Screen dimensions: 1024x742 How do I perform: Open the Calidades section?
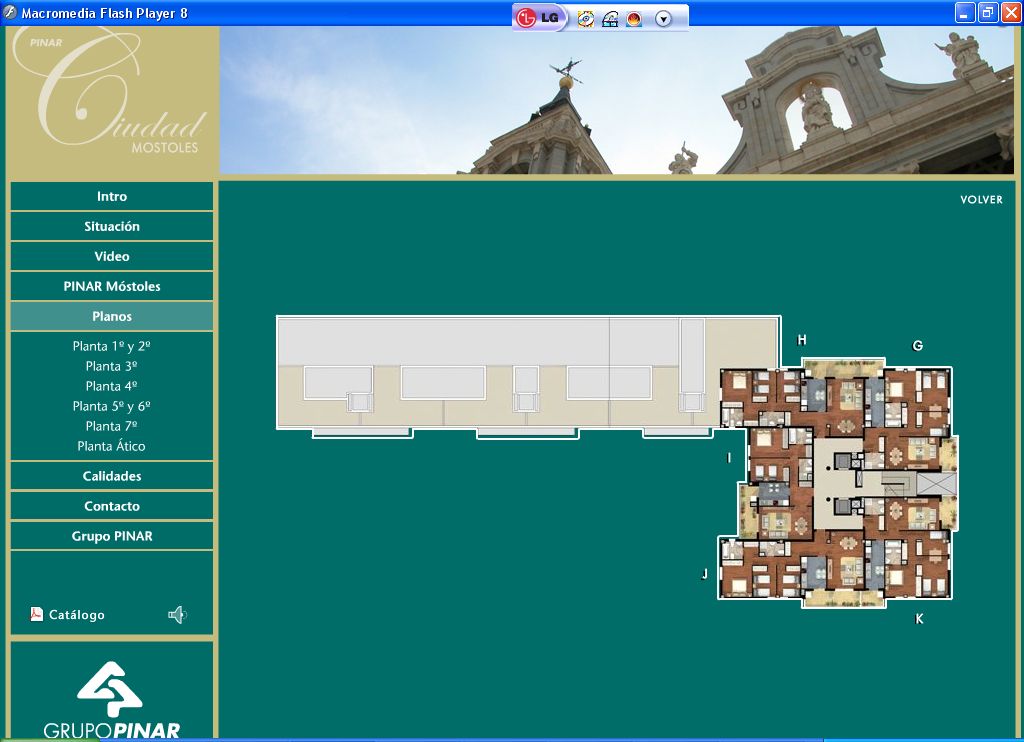[112, 477]
